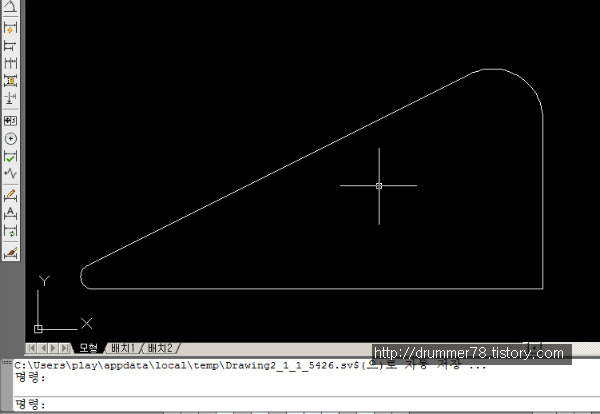Viewport: 600px width, 414px height.
Task: Click the next layout tab arrow
Action: coord(54,348)
